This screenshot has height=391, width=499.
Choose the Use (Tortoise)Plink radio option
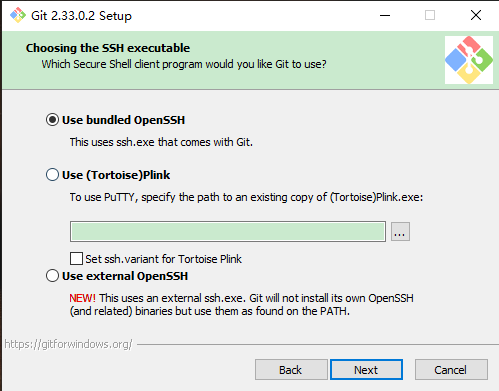(x=52, y=175)
